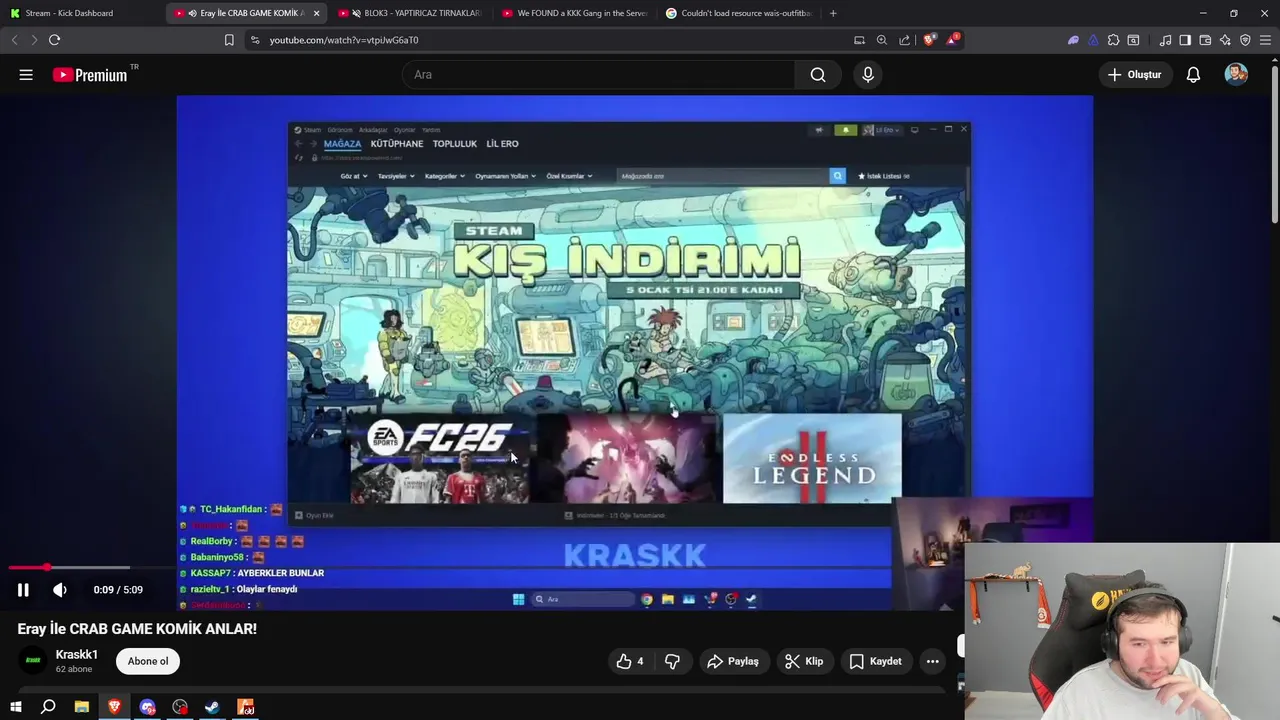Like the video with thumbs up
The width and height of the screenshot is (1280, 720).
pos(631,661)
